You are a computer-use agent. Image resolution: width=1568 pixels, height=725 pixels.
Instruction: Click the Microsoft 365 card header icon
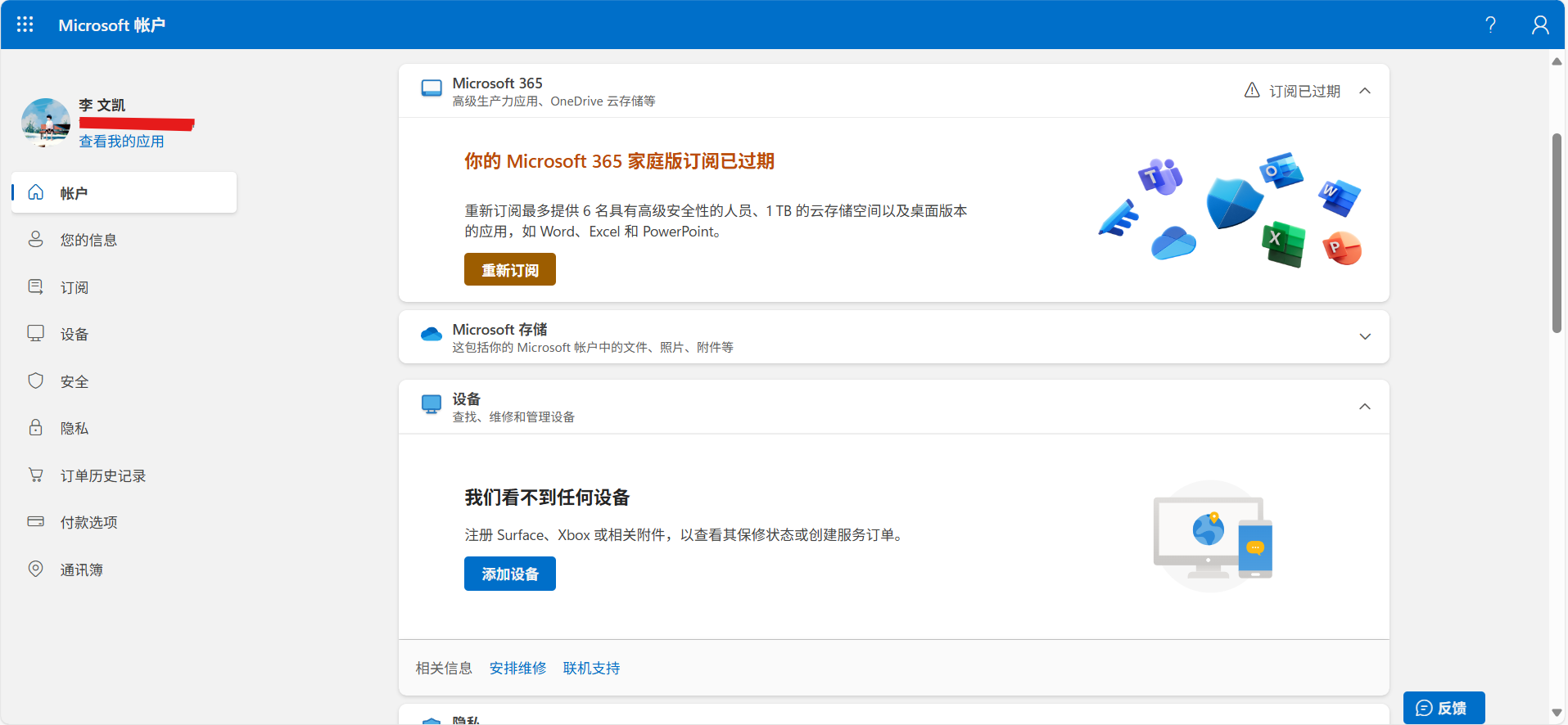432,88
